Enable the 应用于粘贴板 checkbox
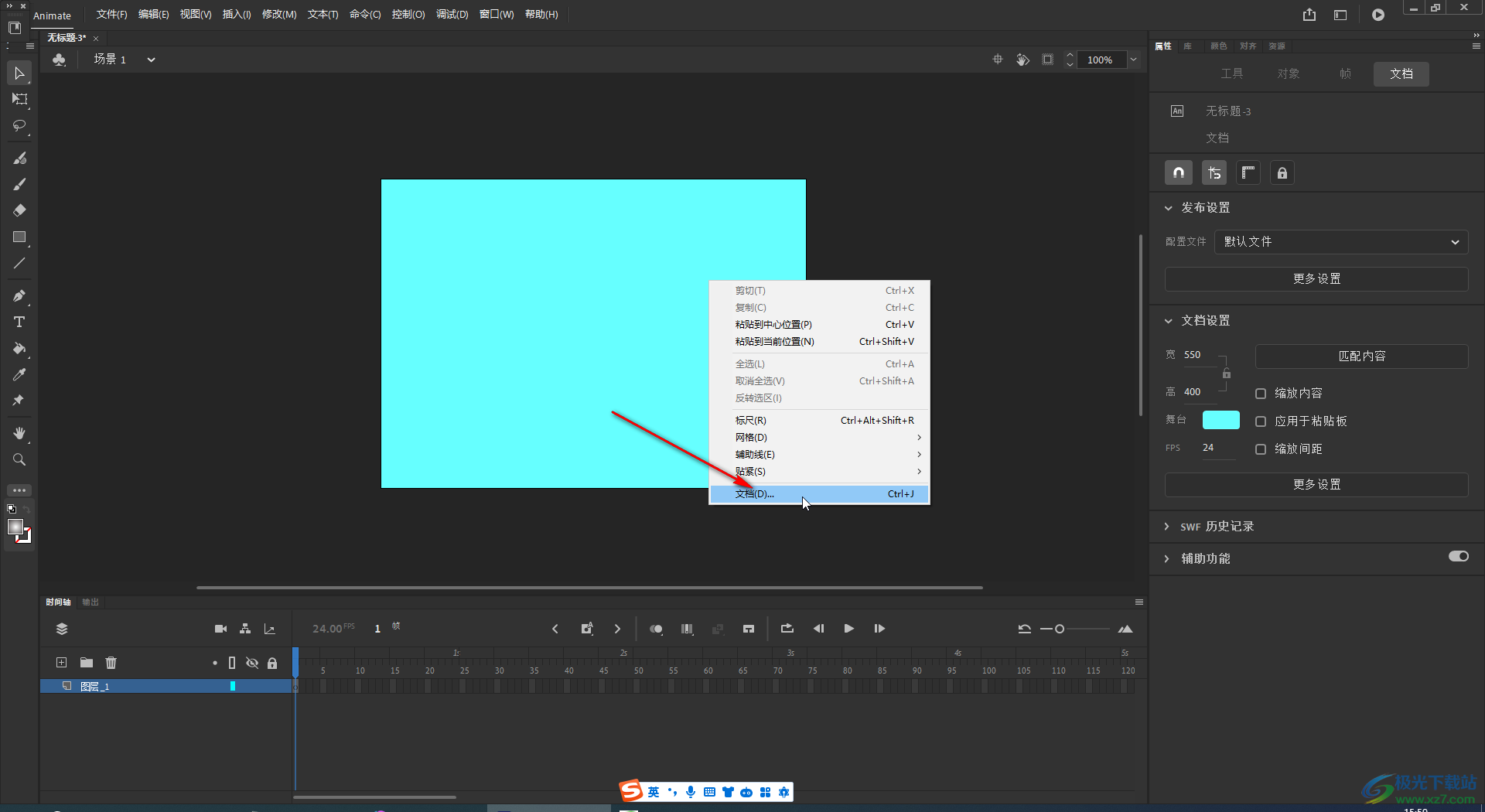 tap(1261, 421)
